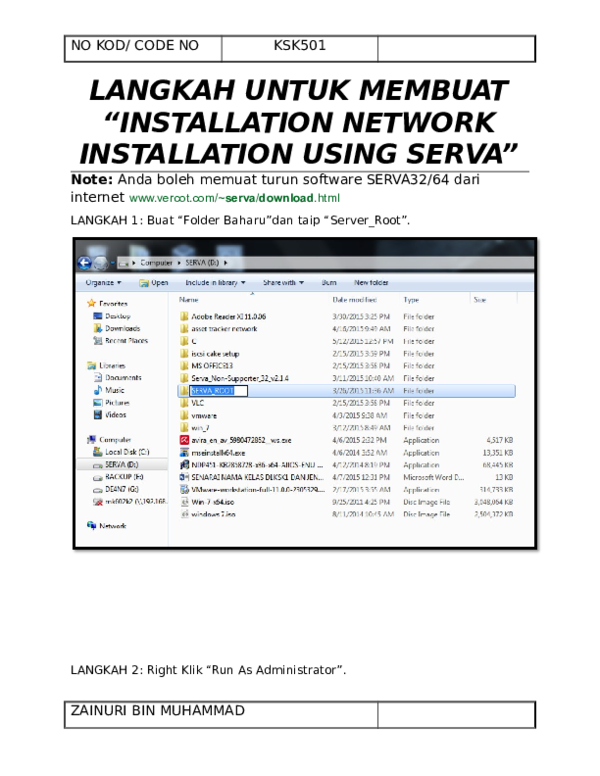Click the win_7 folder icon
The image size is (600, 776).
tap(184, 428)
